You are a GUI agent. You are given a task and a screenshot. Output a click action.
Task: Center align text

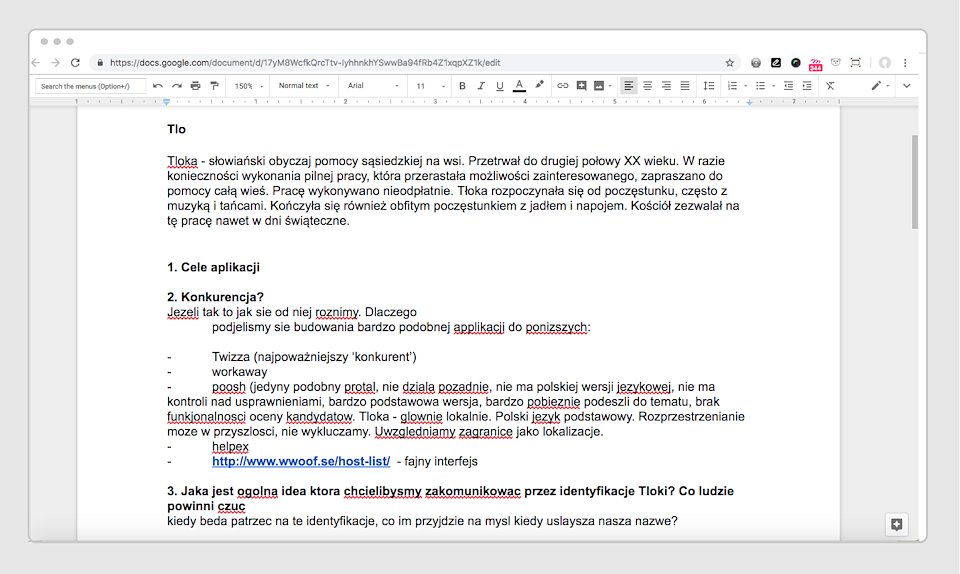pos(647,86)
